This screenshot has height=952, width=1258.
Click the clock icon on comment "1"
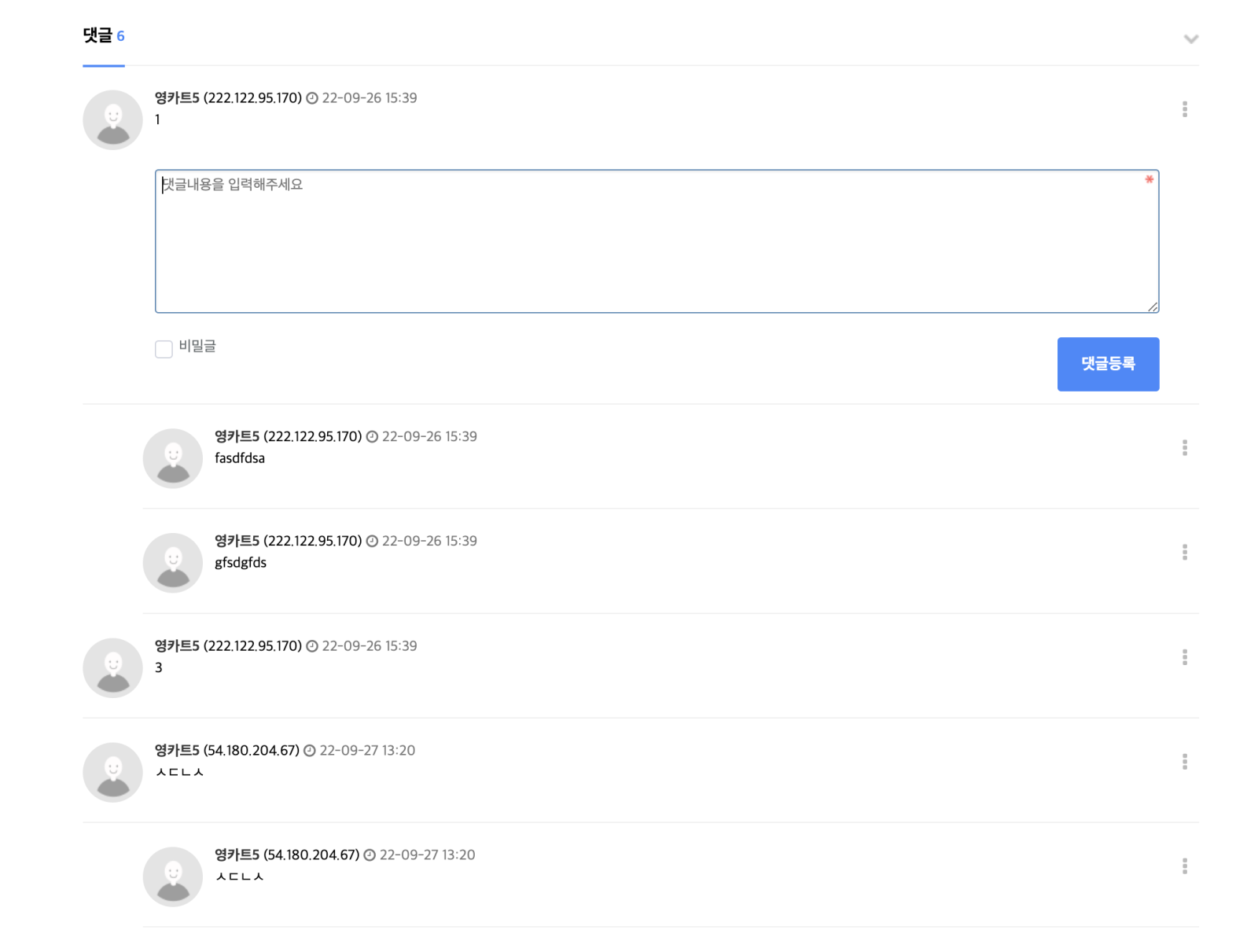tap(312, 98)
